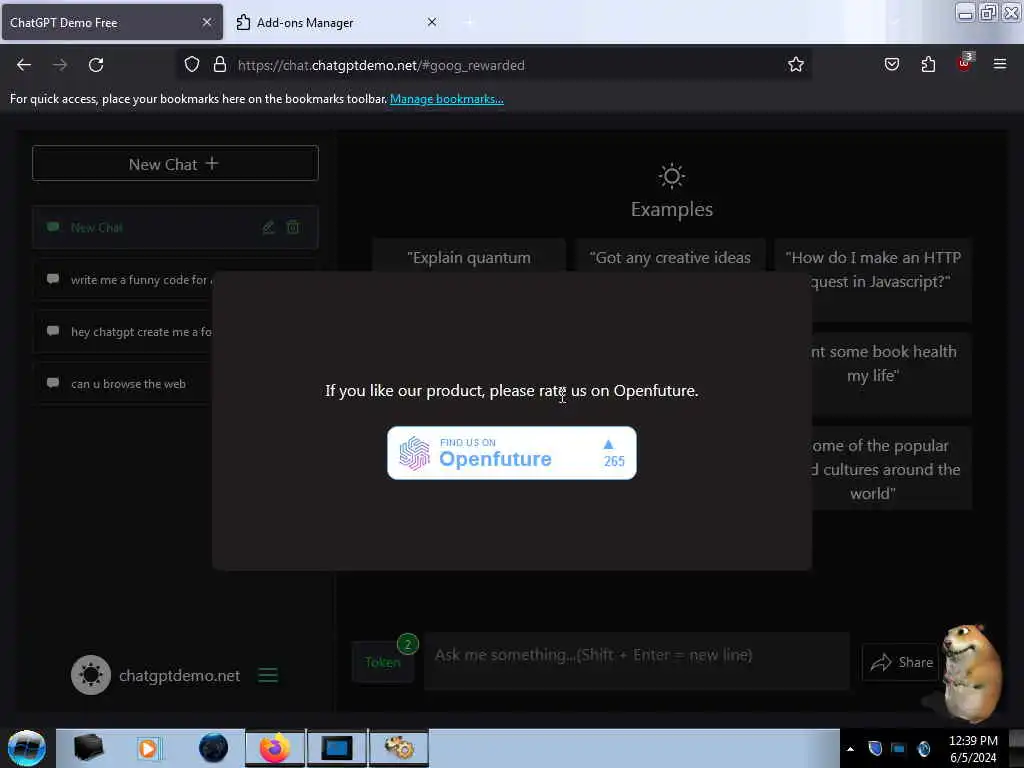Open the 'hey chatgpt create me' chat

[x=123, y=332]
